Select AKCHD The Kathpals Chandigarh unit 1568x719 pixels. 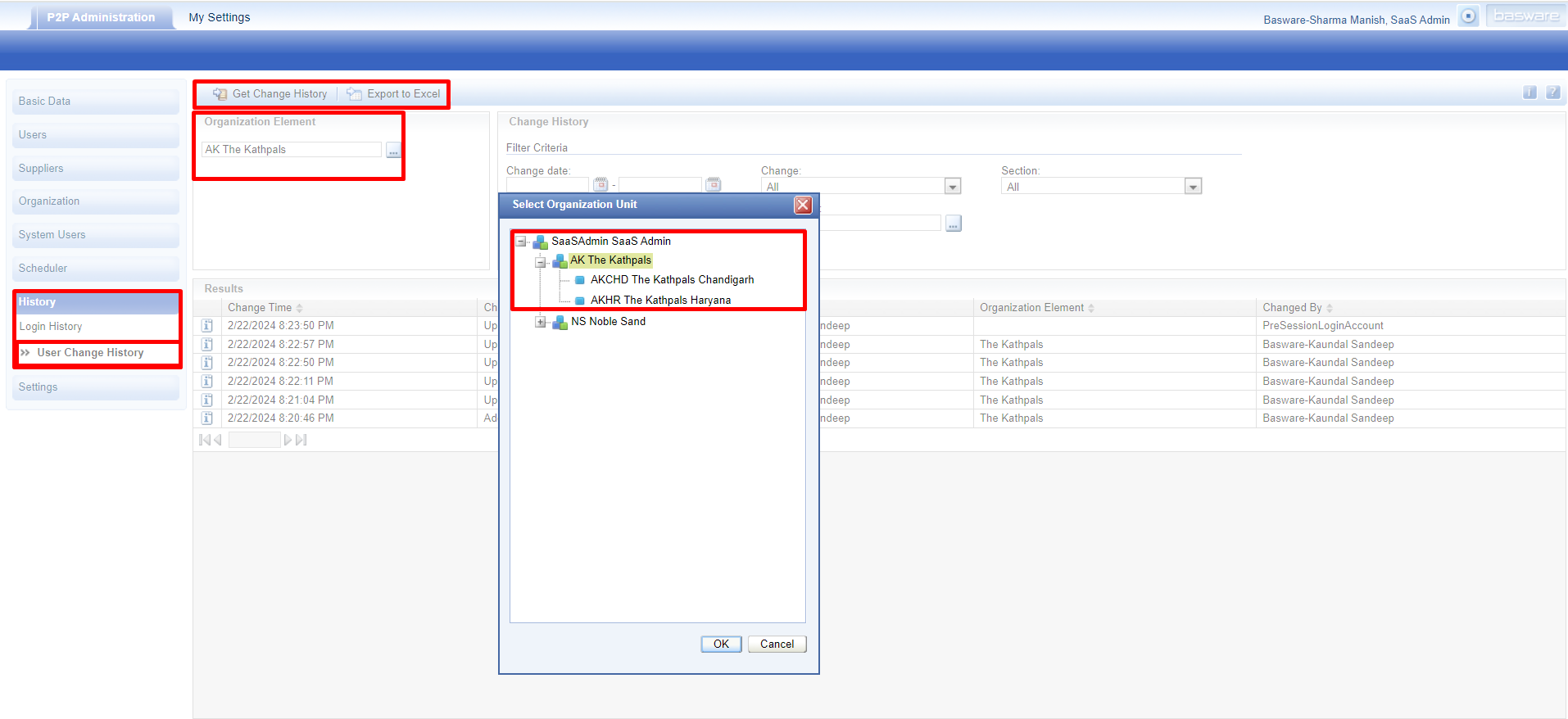pyautogui.click(x=672, y=280)
